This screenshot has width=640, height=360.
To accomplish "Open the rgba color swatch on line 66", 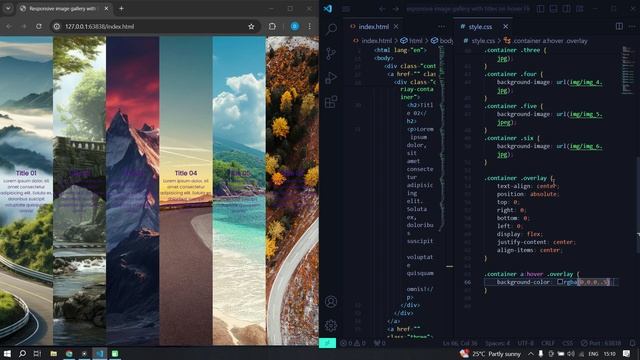I will 560,282.
